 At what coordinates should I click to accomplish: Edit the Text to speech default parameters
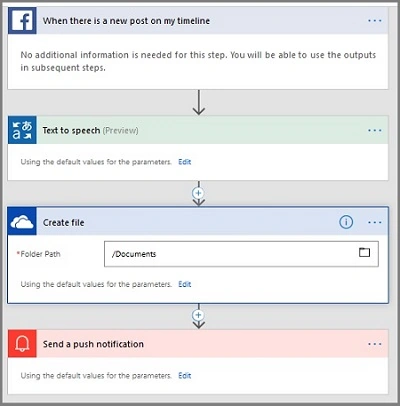click(185, 162)
